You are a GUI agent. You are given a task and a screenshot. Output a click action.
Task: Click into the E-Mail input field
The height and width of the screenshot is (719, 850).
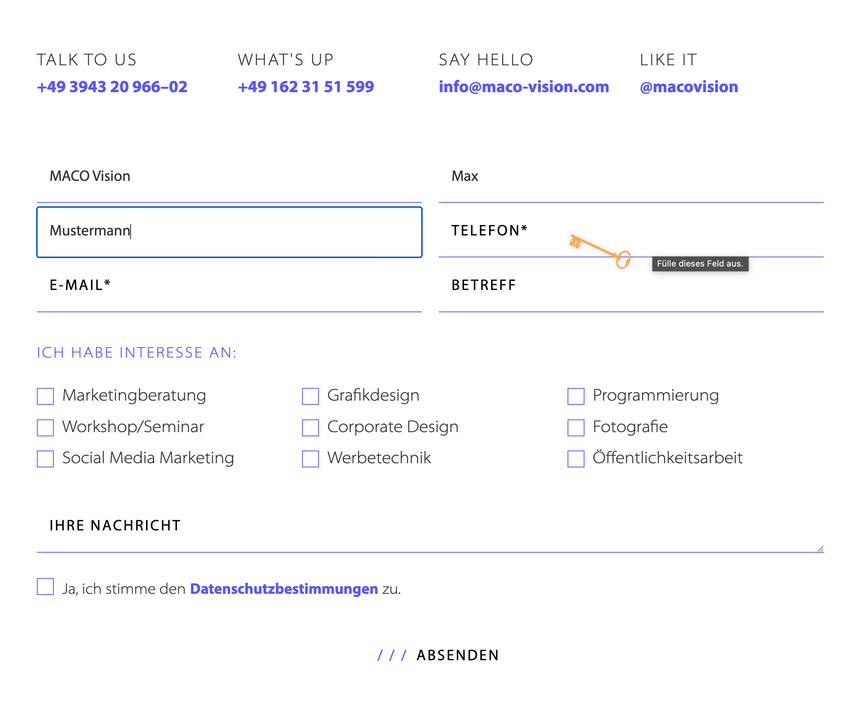(x=229, y=287)
